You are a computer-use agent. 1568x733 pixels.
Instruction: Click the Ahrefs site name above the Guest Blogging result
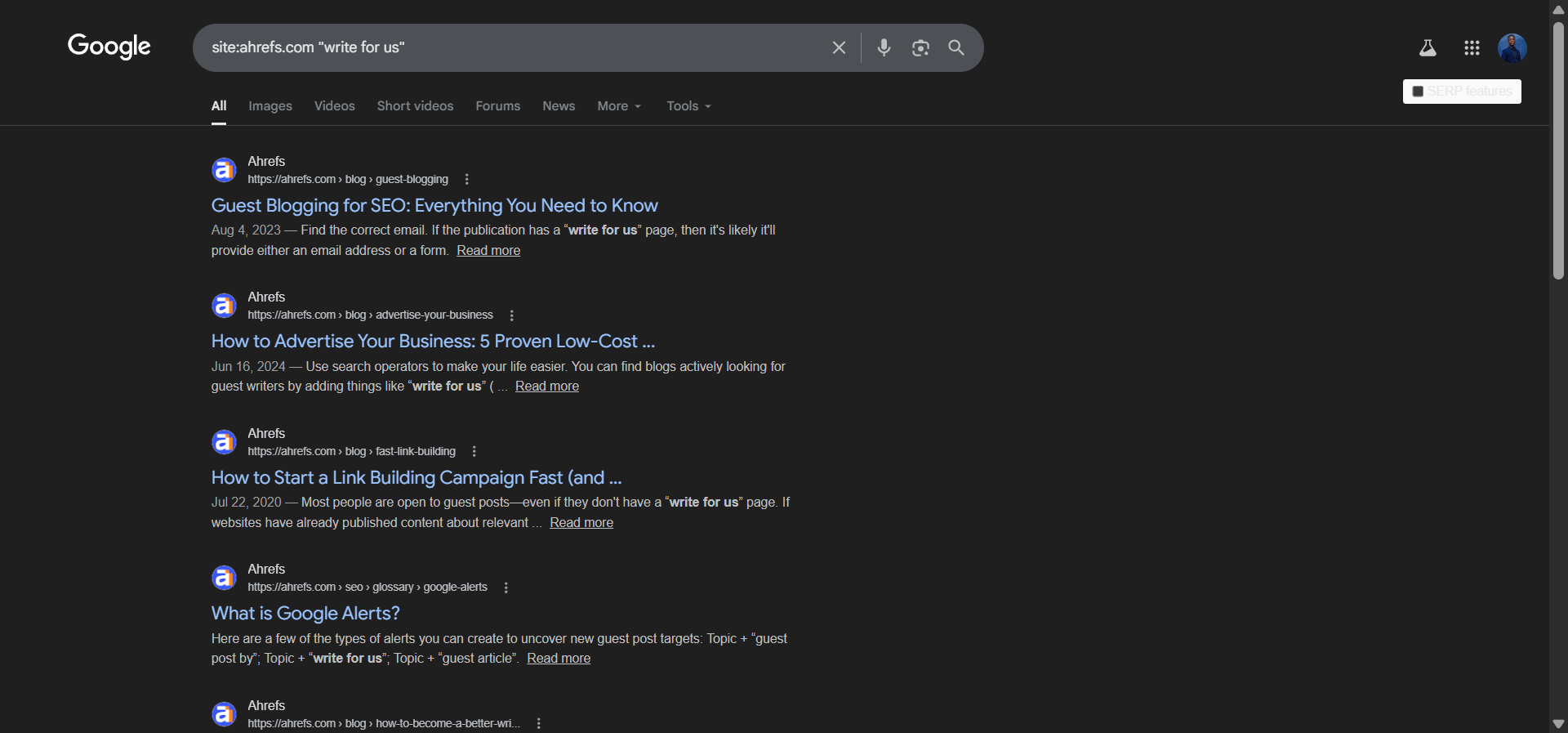pos(266,162)
